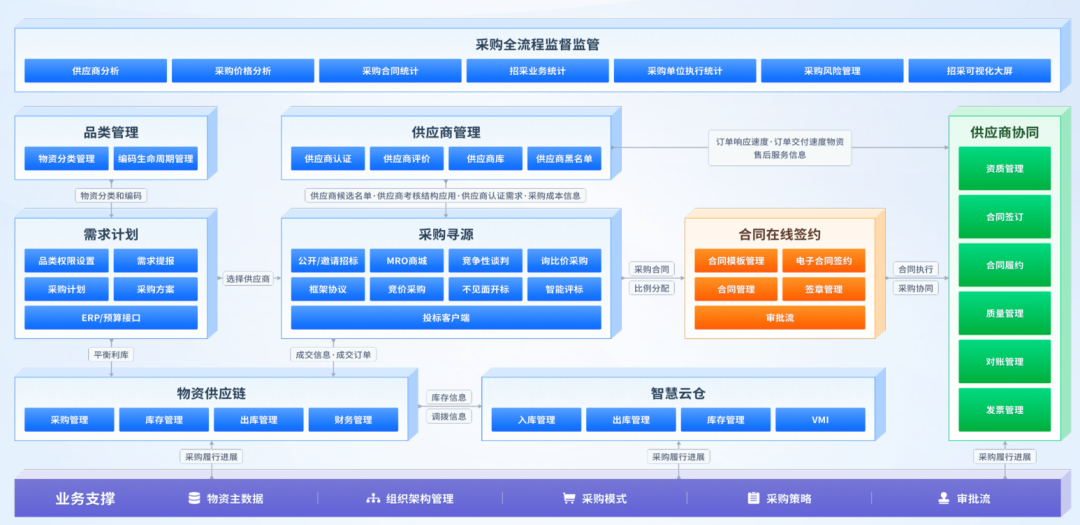The height and width of the screenshot is (525, 1080).
Task: Click the 调拨信息 label
Action: coord(449,416)
